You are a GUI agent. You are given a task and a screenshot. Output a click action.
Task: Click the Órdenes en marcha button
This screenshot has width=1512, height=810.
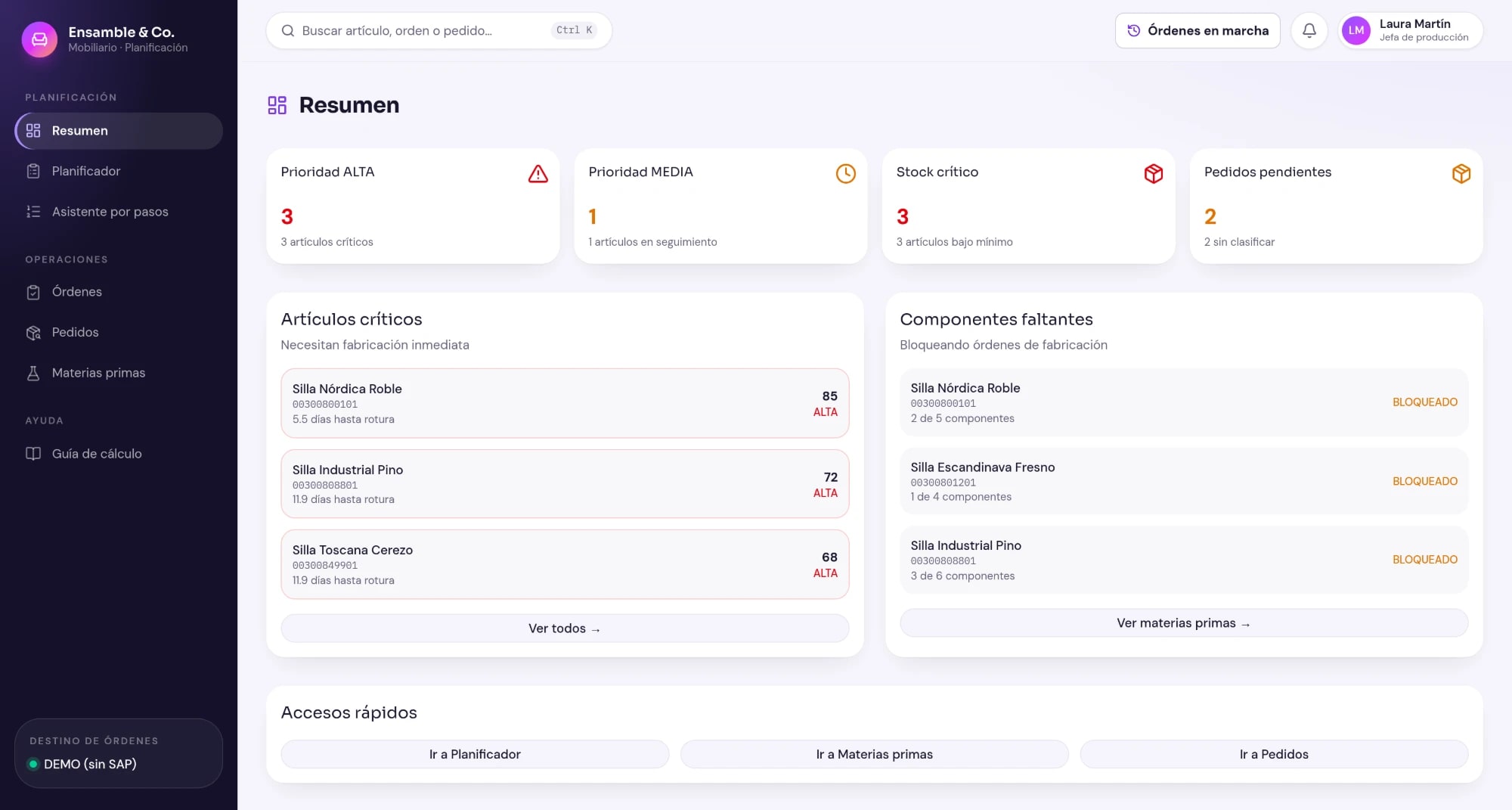coord(1198,31)
